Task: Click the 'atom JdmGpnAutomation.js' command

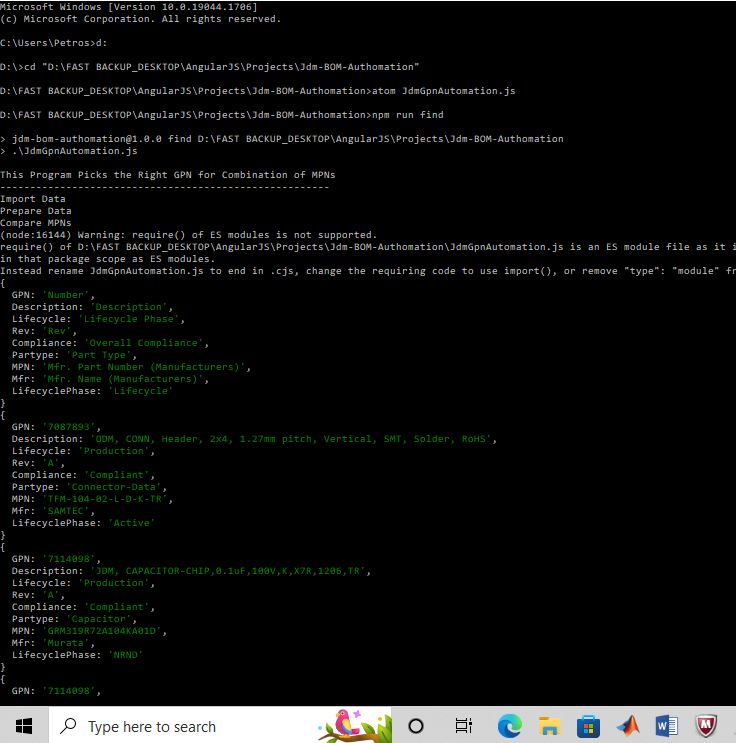Action: [x=444, y=91]
